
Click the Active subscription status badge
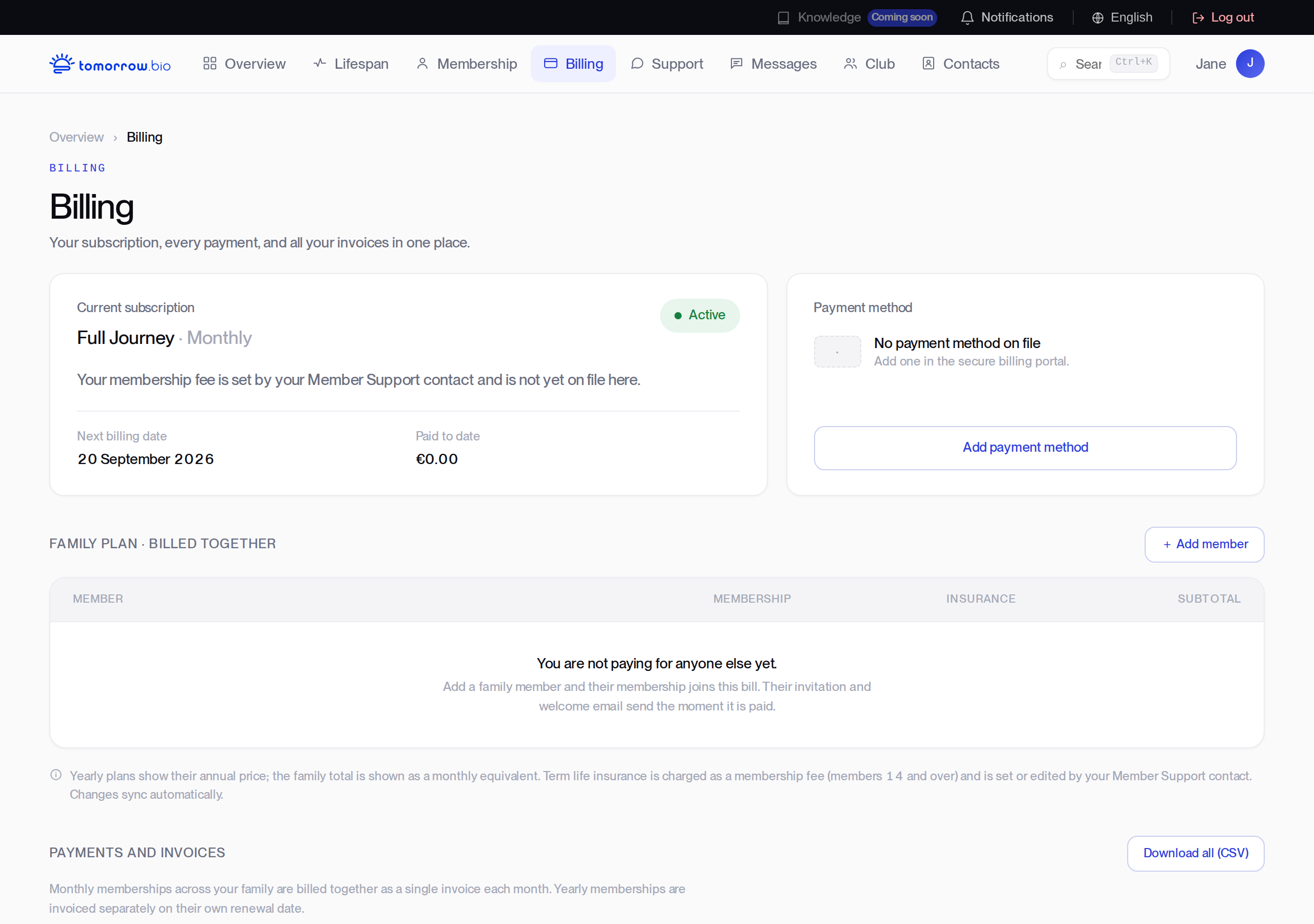point(700,315)
